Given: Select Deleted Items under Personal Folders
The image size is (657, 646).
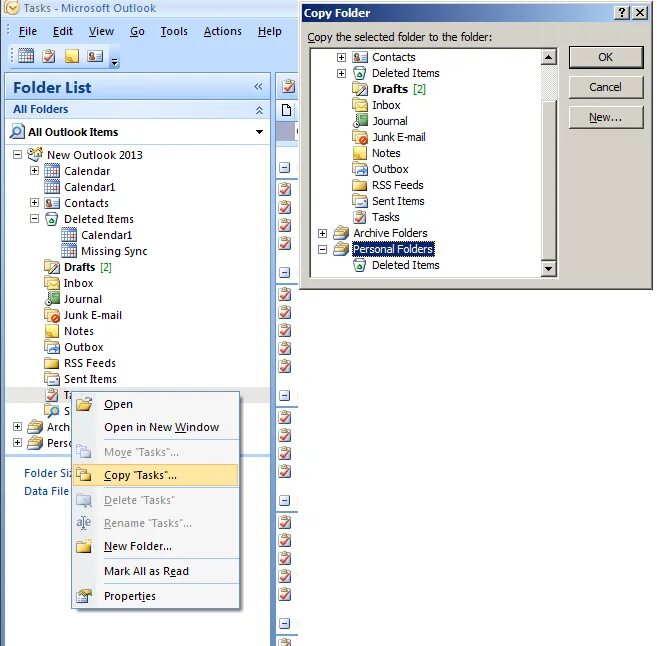Looking at the screenshot, I should (406, 265).
